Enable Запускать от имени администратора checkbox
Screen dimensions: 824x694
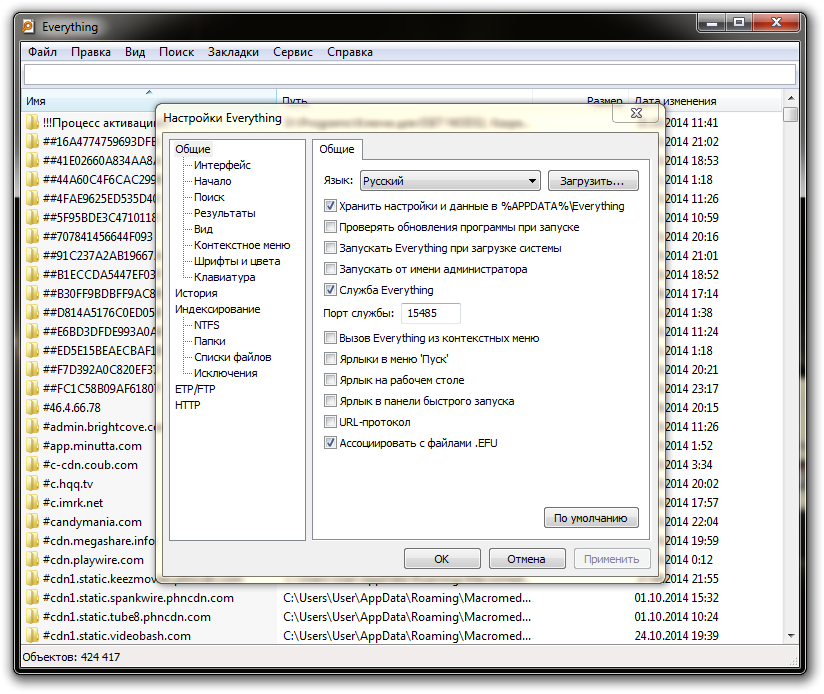click(330, 269)
